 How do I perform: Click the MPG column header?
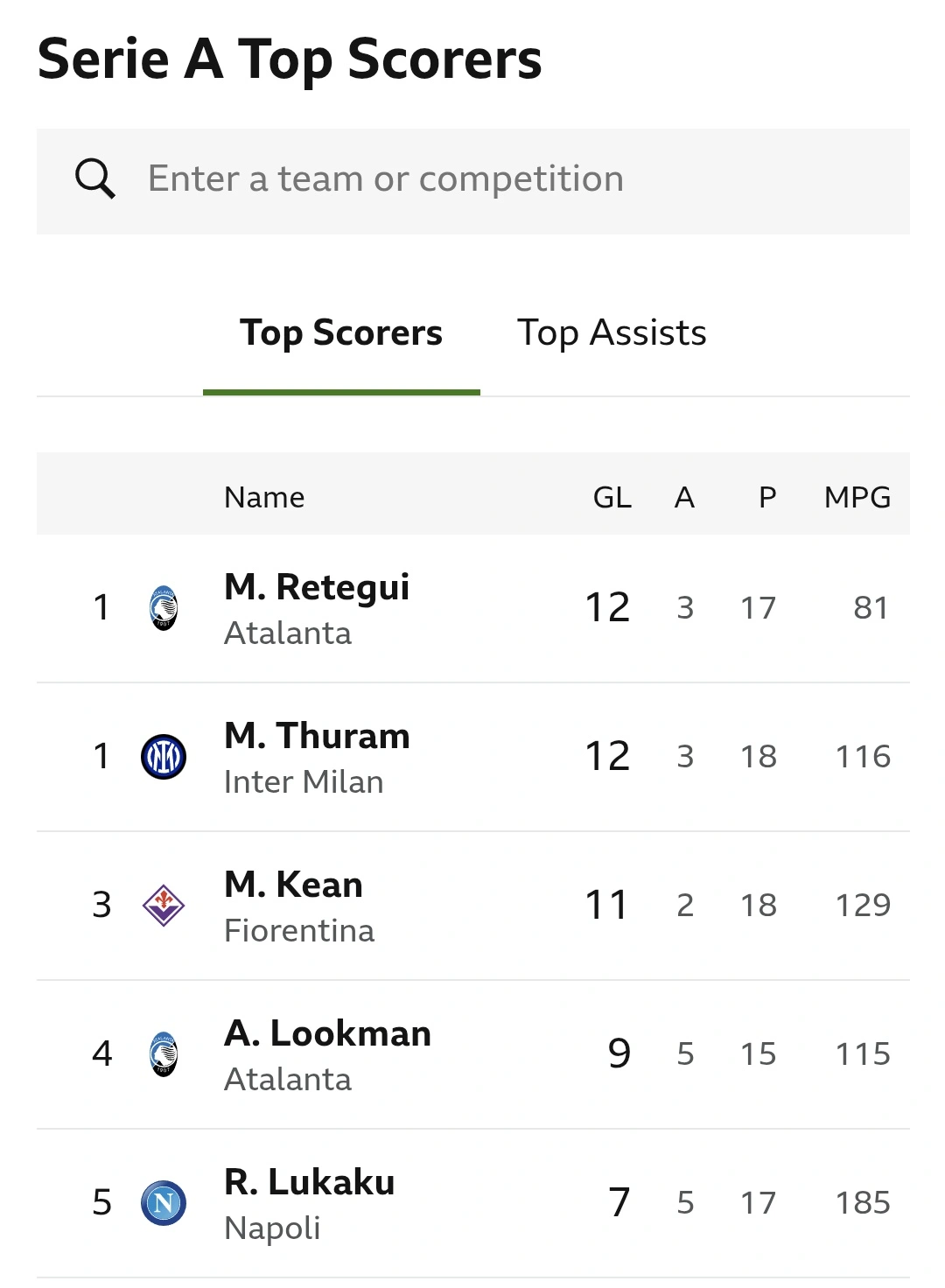pyautogui.click(x=857, y=498)
